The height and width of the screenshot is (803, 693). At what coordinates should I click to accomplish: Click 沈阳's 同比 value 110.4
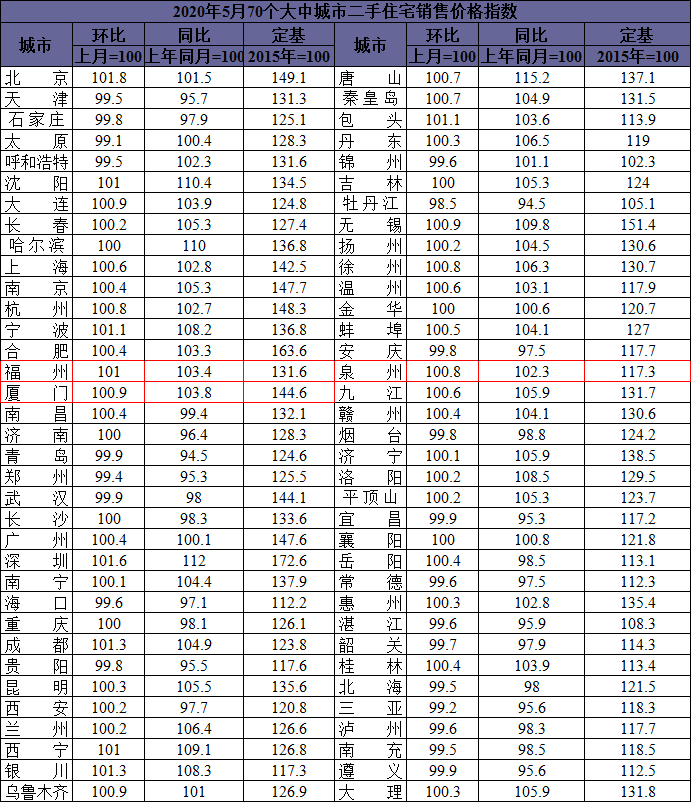pyautogui.click(x=194, y=183)
